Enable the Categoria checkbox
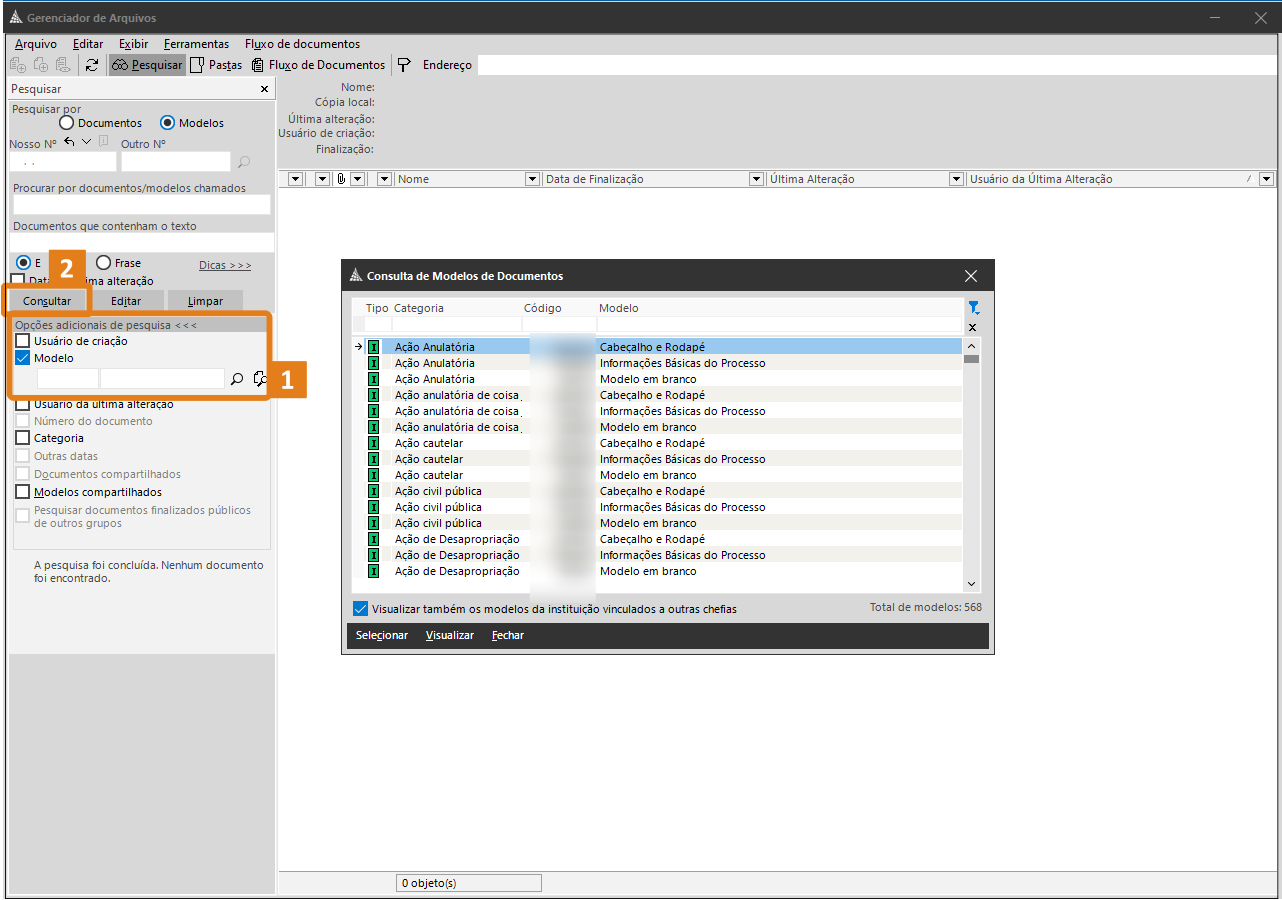Screen dimensions: 1282x900 [x=22, y=438]
